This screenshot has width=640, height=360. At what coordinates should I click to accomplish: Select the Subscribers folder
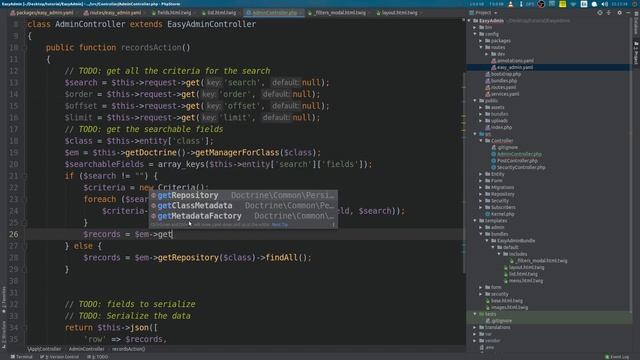(x=500, y=207)
